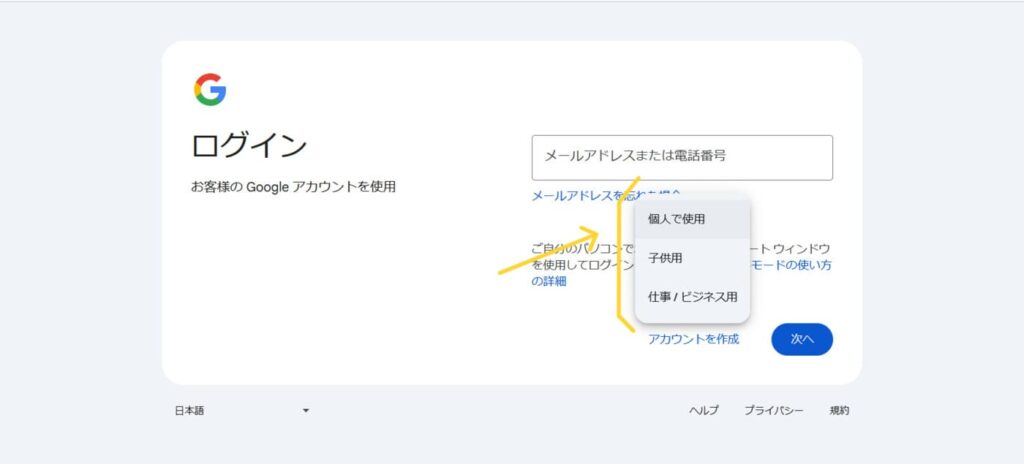Click the アカウントを作成 link
The image size is (1024, 464).
click(x=694, y=339)
